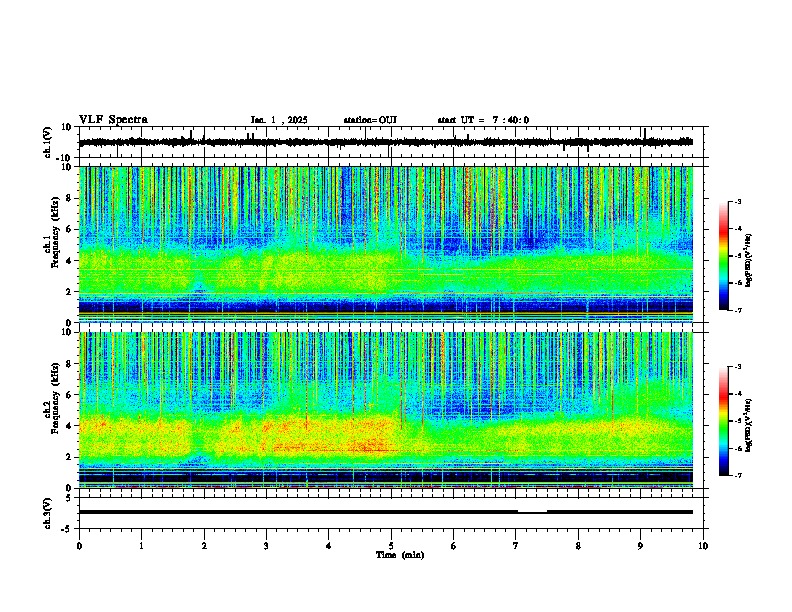Click the ch.2 "Frequency (kHz)" axis title

(55, 398)
